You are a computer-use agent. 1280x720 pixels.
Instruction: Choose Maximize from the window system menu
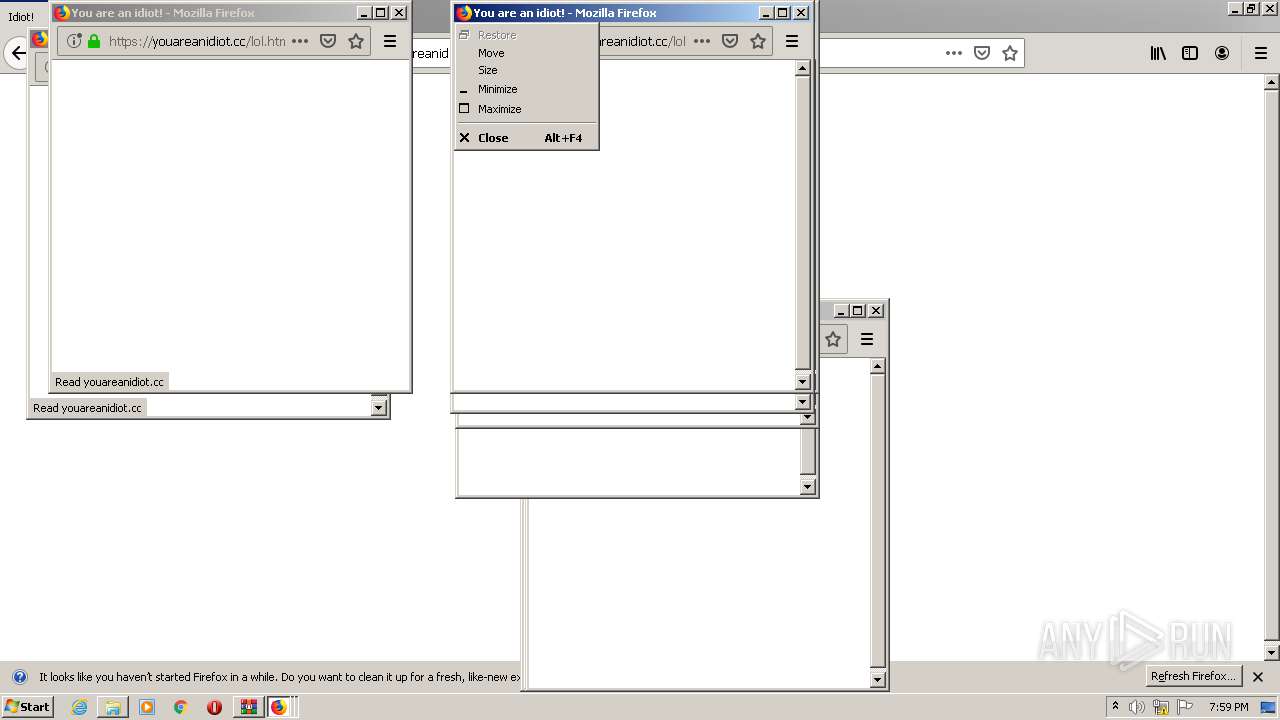[527, 109]
